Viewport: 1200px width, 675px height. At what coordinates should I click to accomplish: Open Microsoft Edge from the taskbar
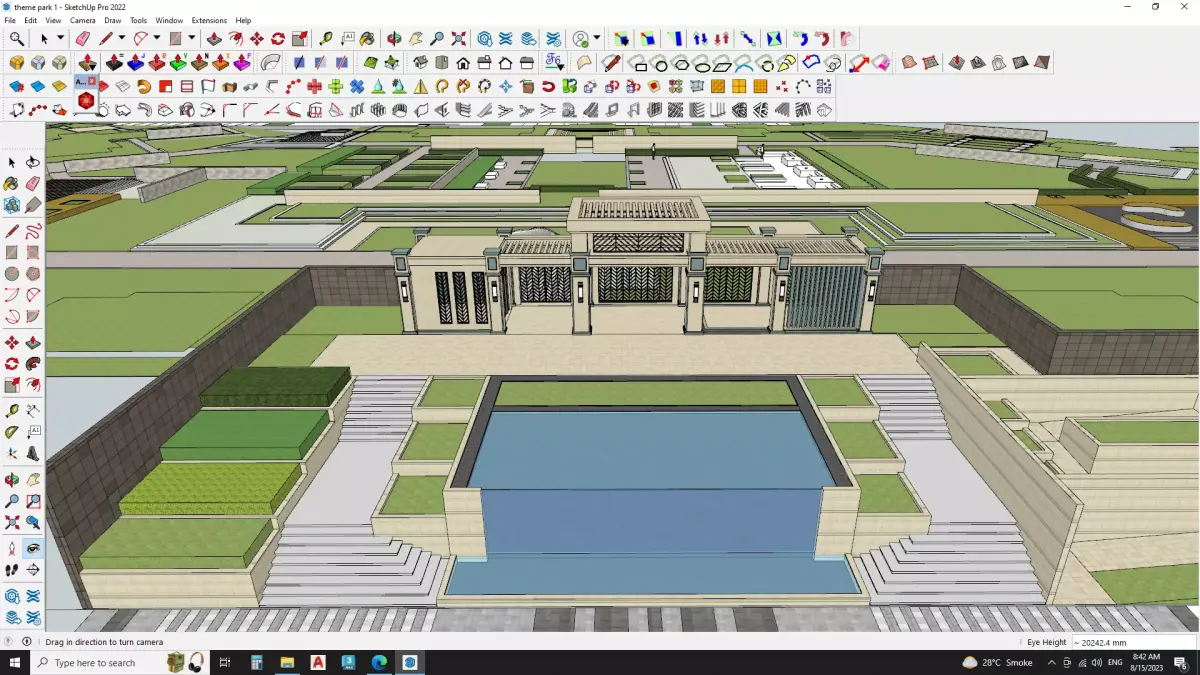[x=379, y=662]
